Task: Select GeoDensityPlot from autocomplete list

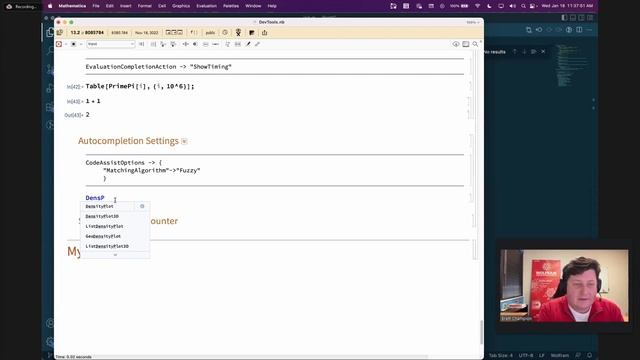Action: point(103,236)
